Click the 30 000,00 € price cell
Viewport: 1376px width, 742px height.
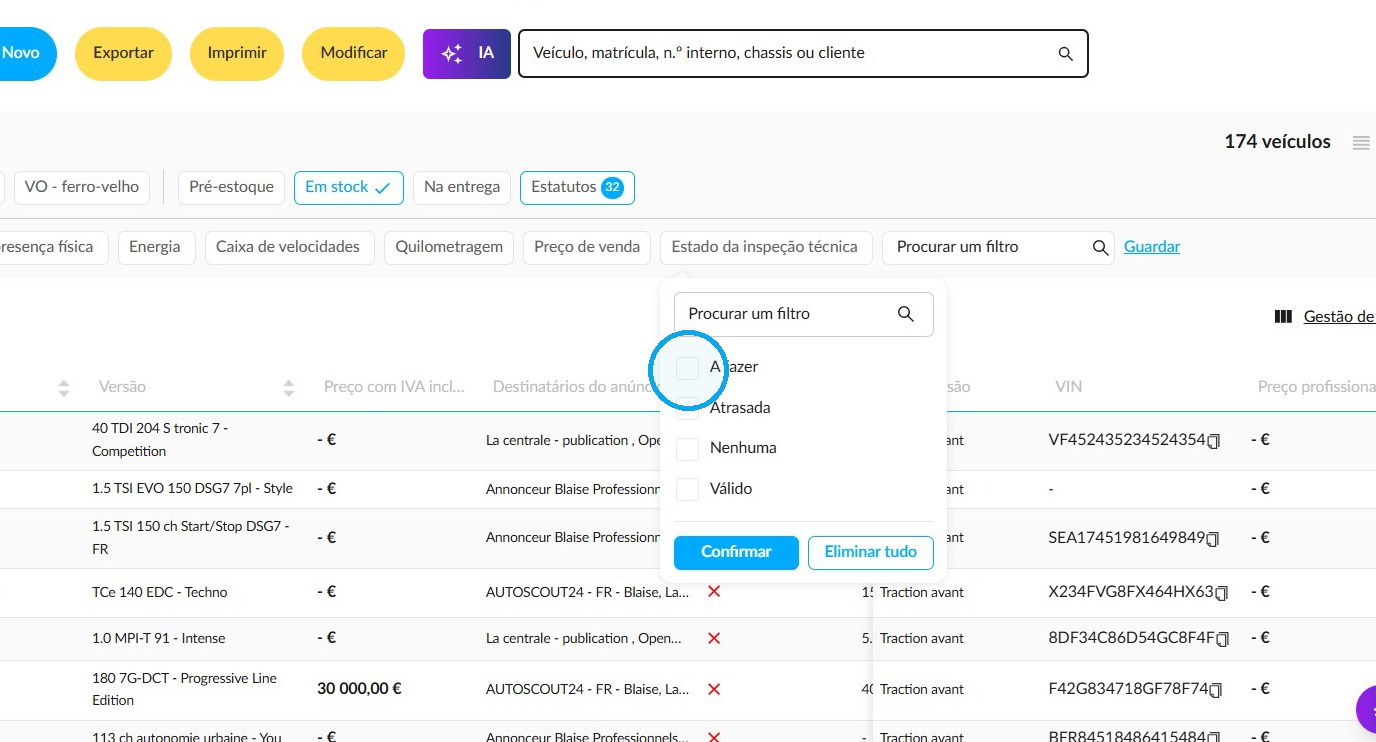tap(359, 689)
